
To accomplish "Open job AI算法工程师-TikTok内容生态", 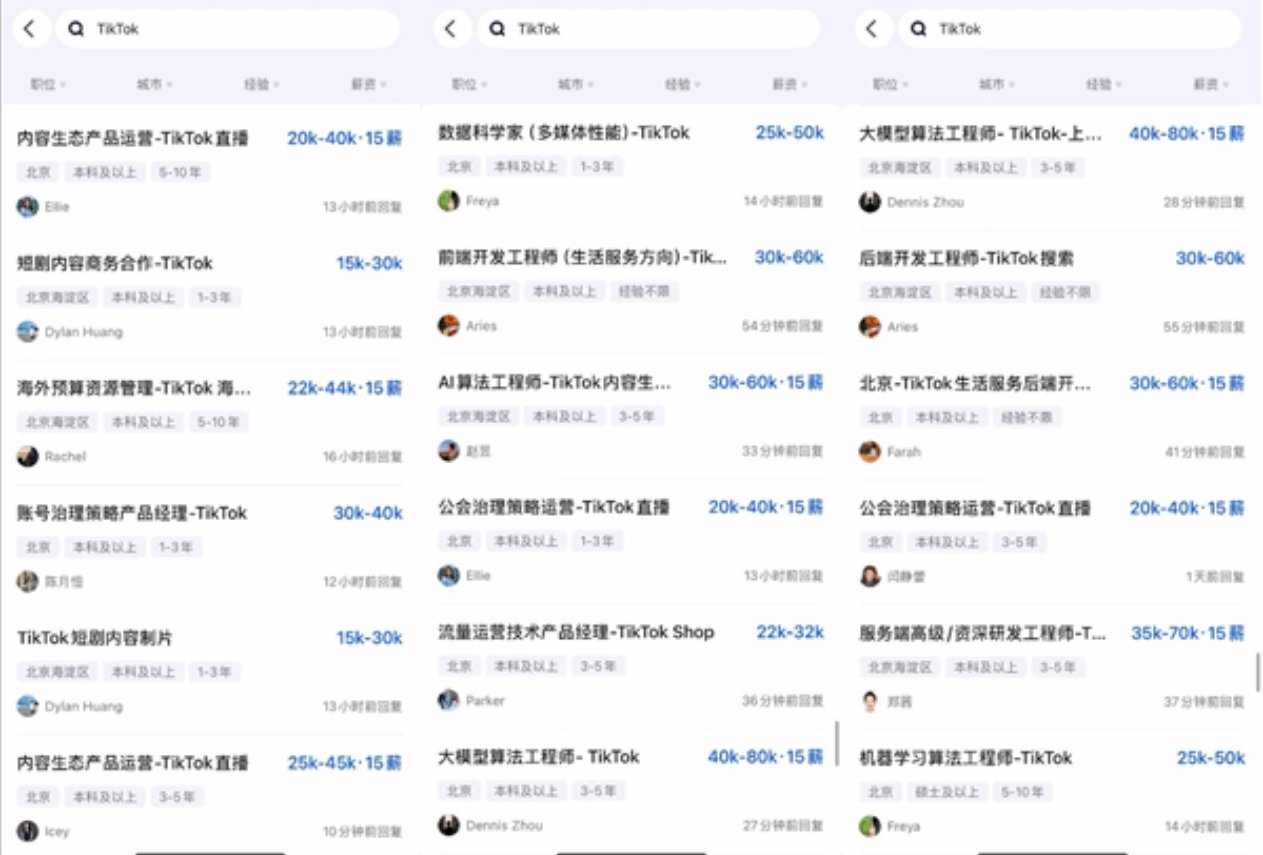I will [555, 383].
